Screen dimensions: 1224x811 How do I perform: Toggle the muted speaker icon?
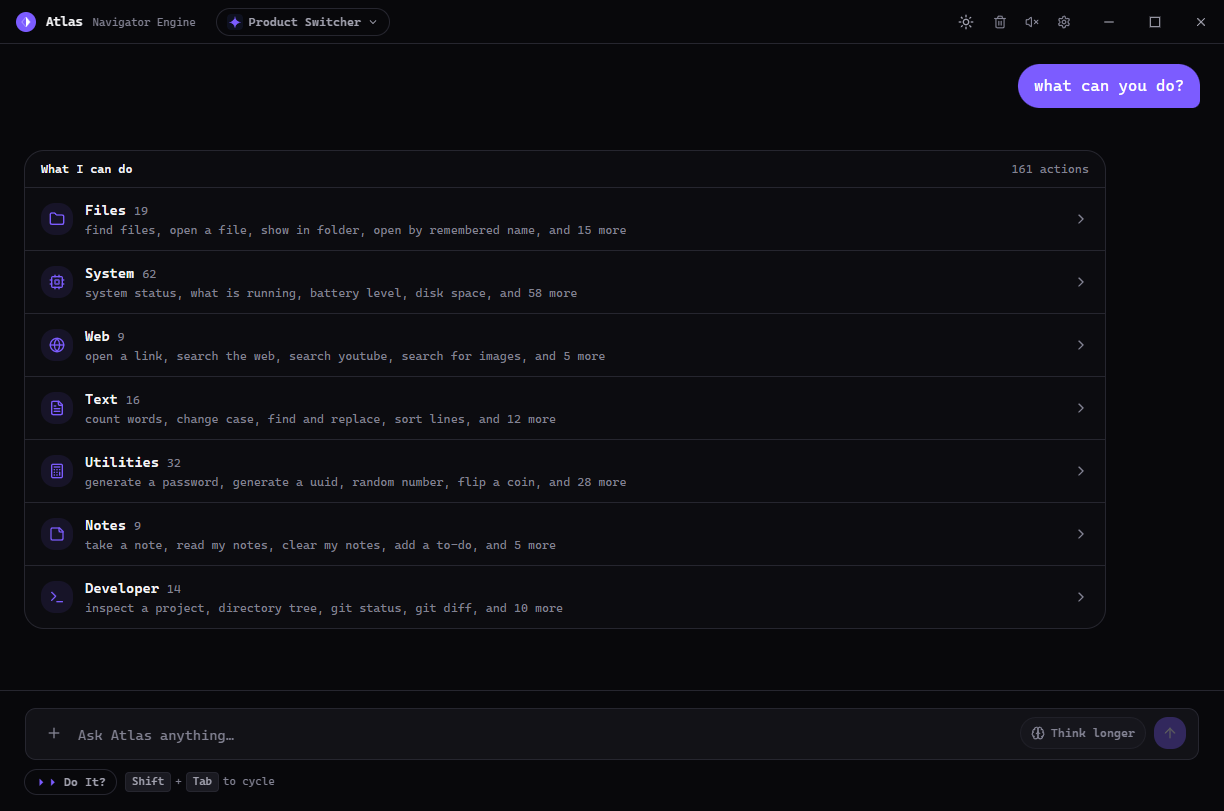pos(1032,22)
